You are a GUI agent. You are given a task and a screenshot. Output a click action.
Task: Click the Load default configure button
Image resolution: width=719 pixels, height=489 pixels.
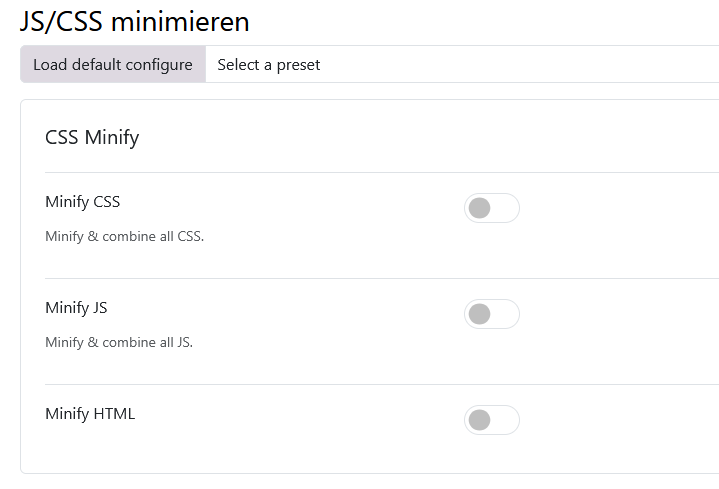[x=113, y=64]
